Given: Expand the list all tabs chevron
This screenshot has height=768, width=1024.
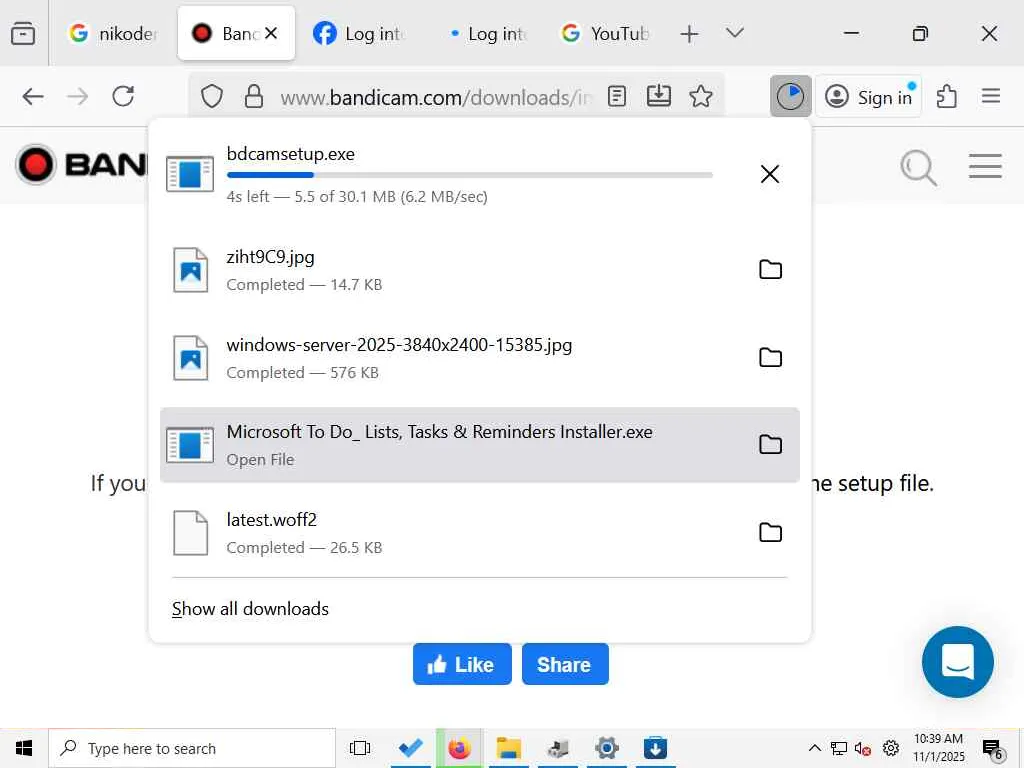Looking at the screenshot, I should pyautogui.click(x=735, y=33).
